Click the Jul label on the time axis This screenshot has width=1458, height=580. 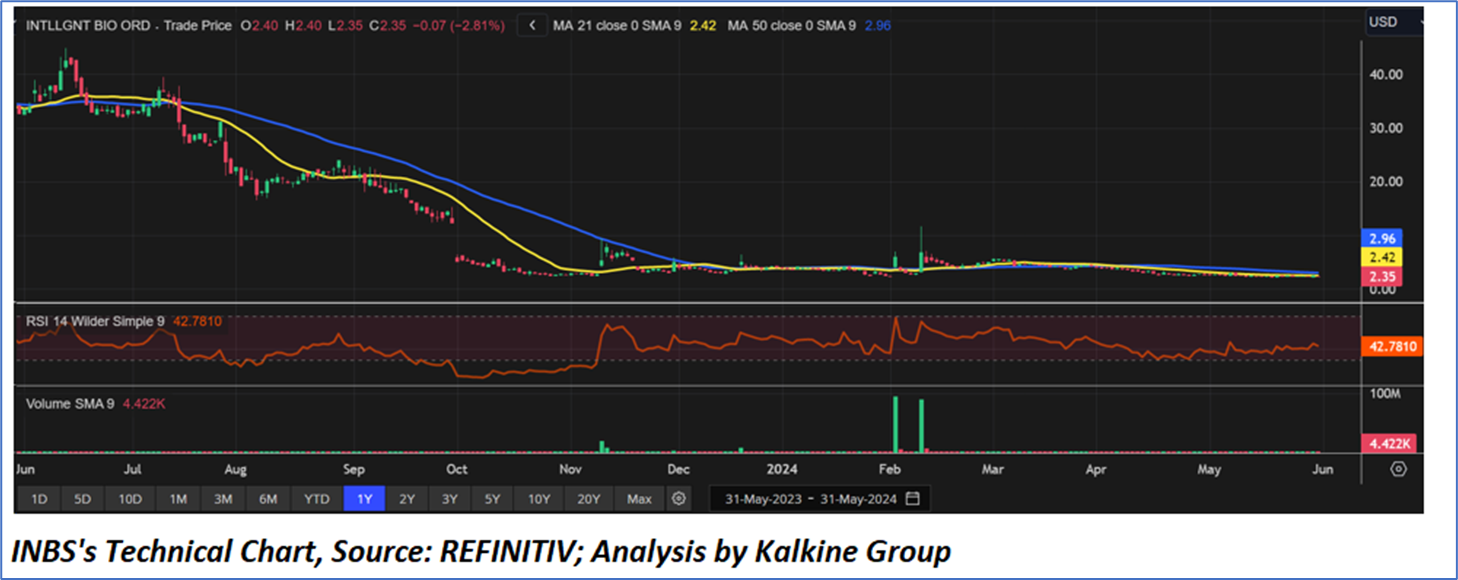132,468
